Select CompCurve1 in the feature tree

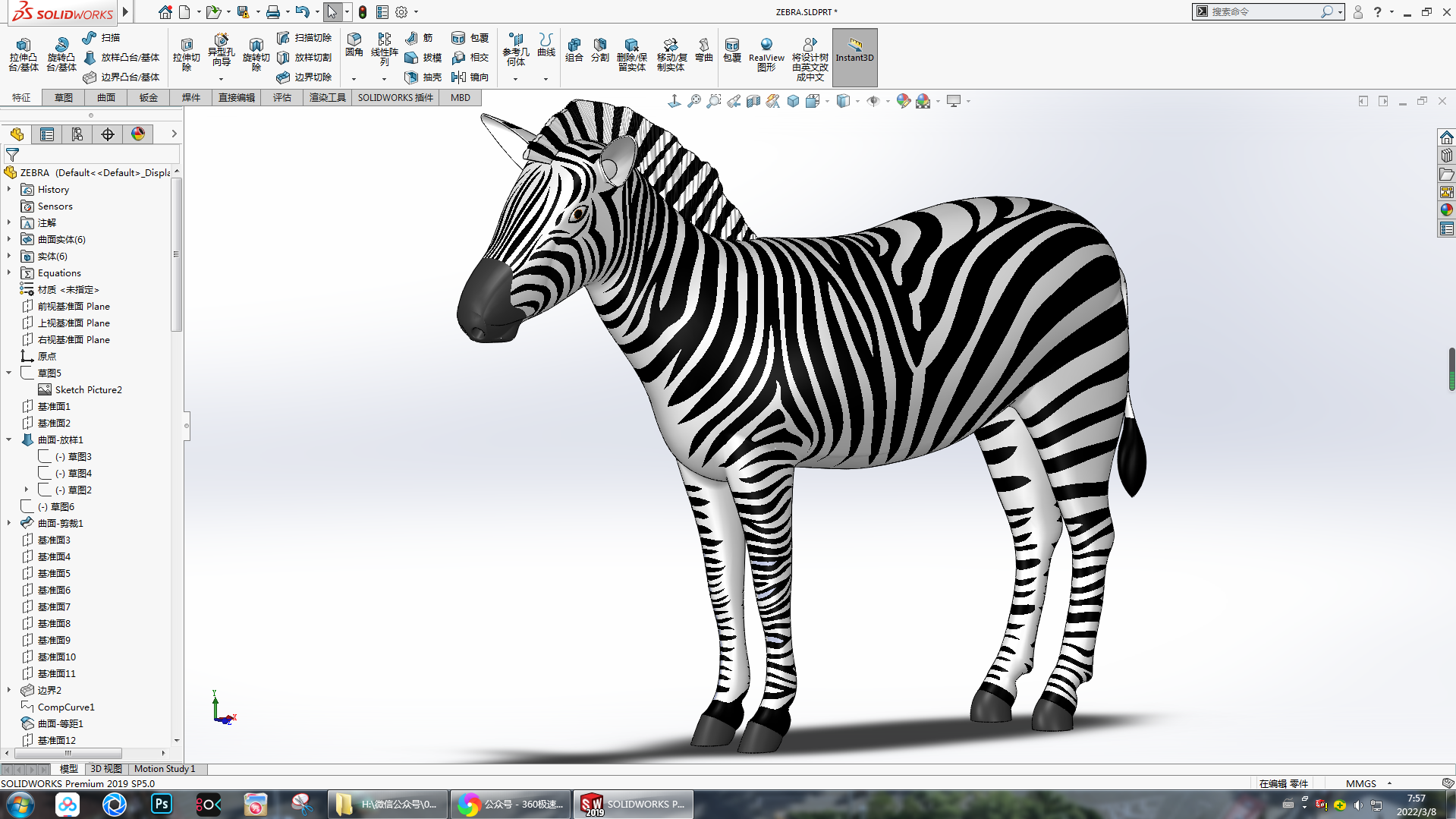pyautogui.click(x=66, y=707)
